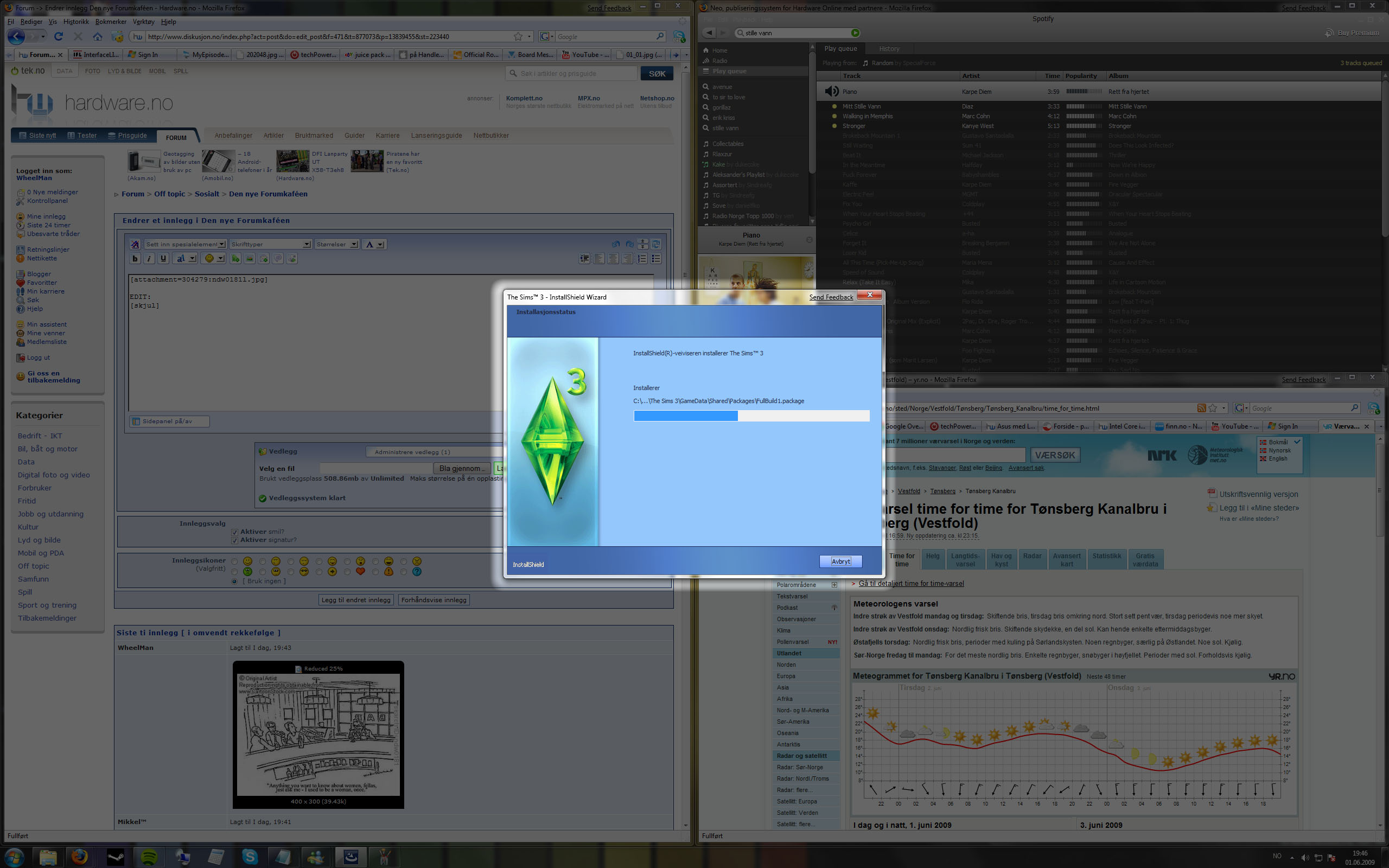Align text right in forum editor
The width and height of the screenshot is (1389, 868).
[x=627, y=258]
